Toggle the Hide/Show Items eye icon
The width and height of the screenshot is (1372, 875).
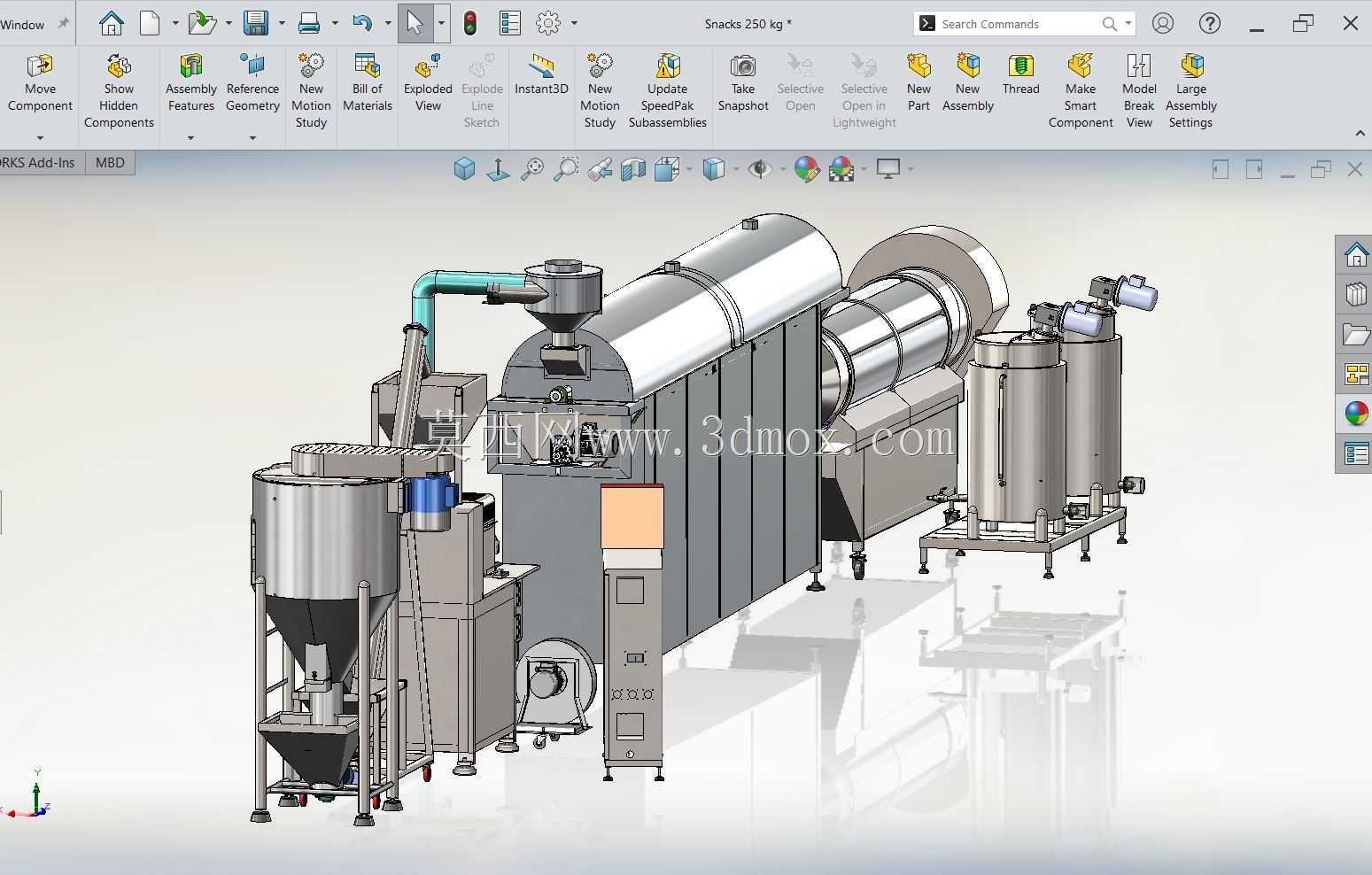coord(759,168)
